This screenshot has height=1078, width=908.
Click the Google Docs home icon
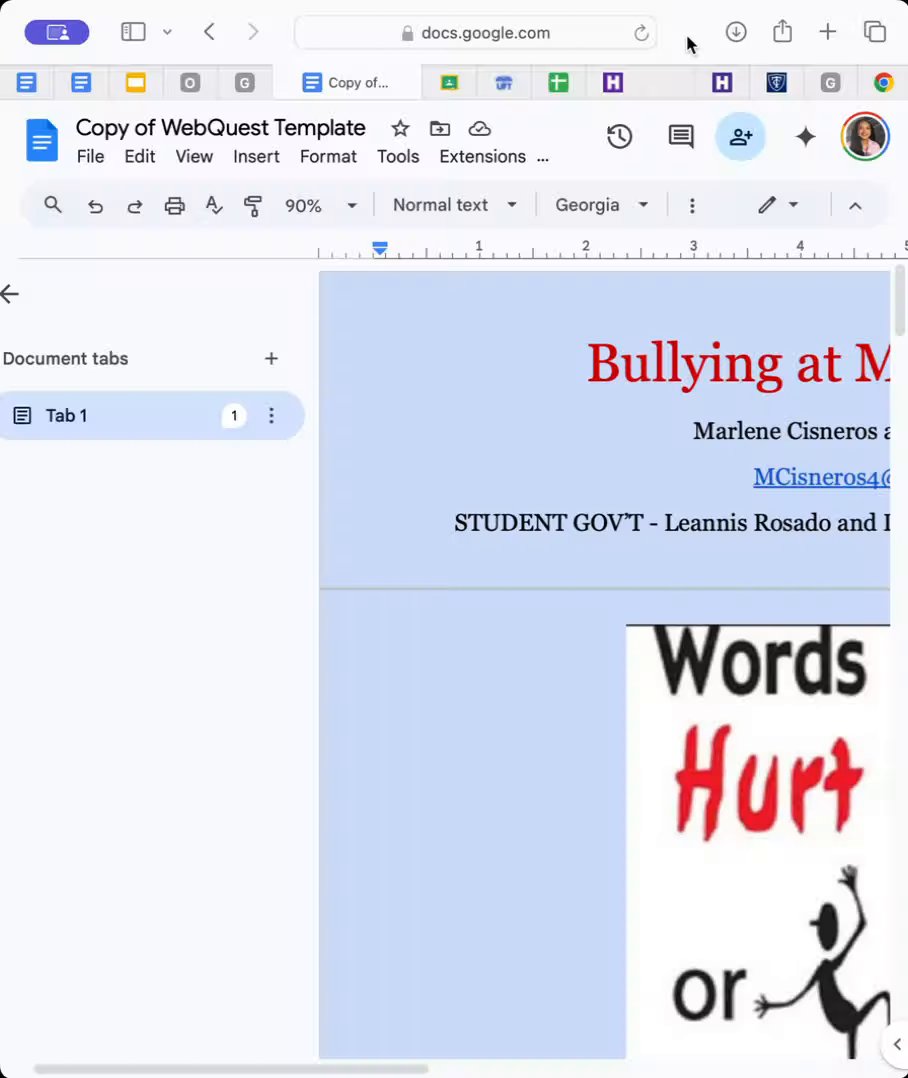(42, 140)
